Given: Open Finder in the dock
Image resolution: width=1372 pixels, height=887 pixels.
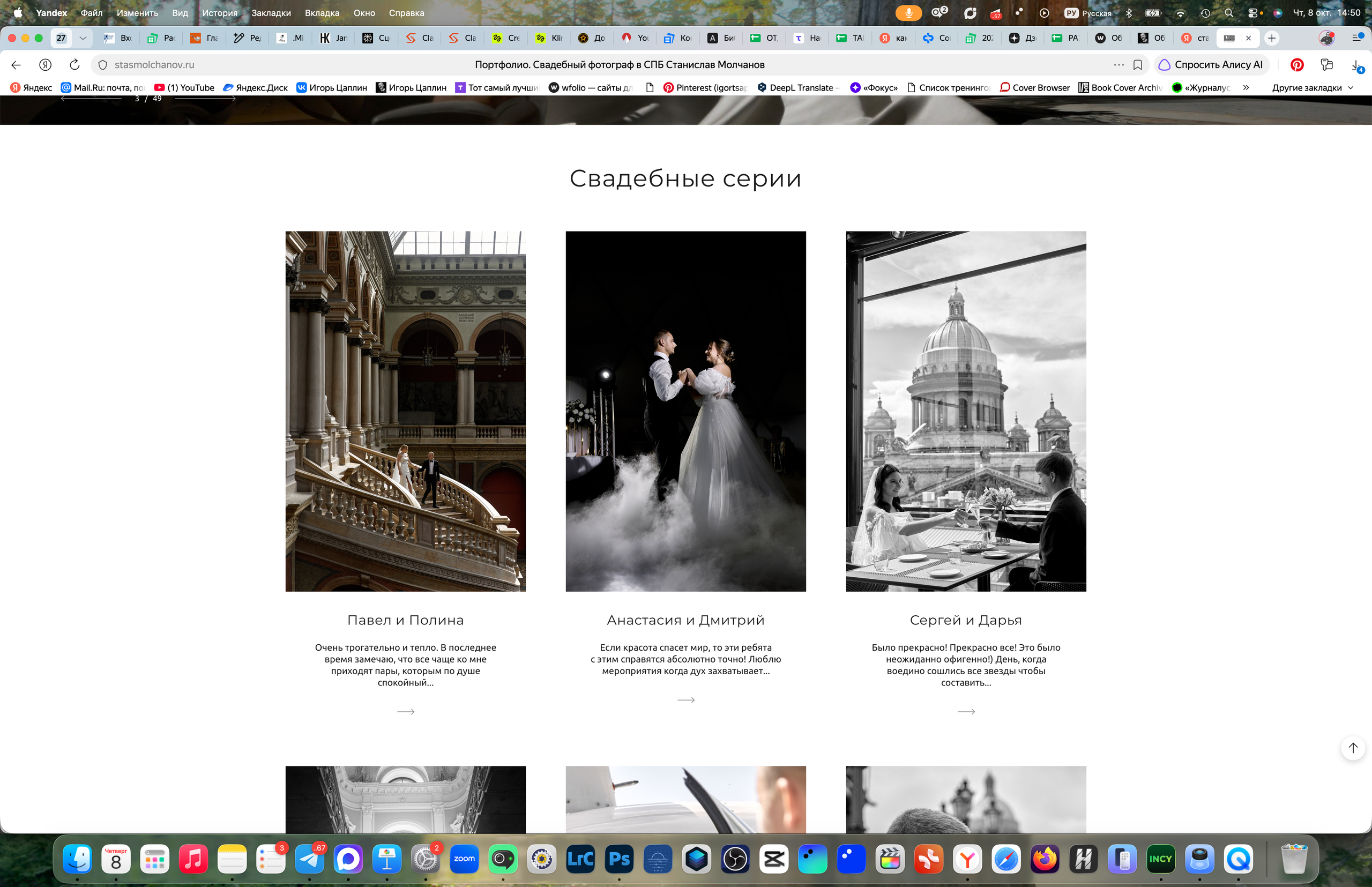Looking at the screenshot, I should point(77,859).
